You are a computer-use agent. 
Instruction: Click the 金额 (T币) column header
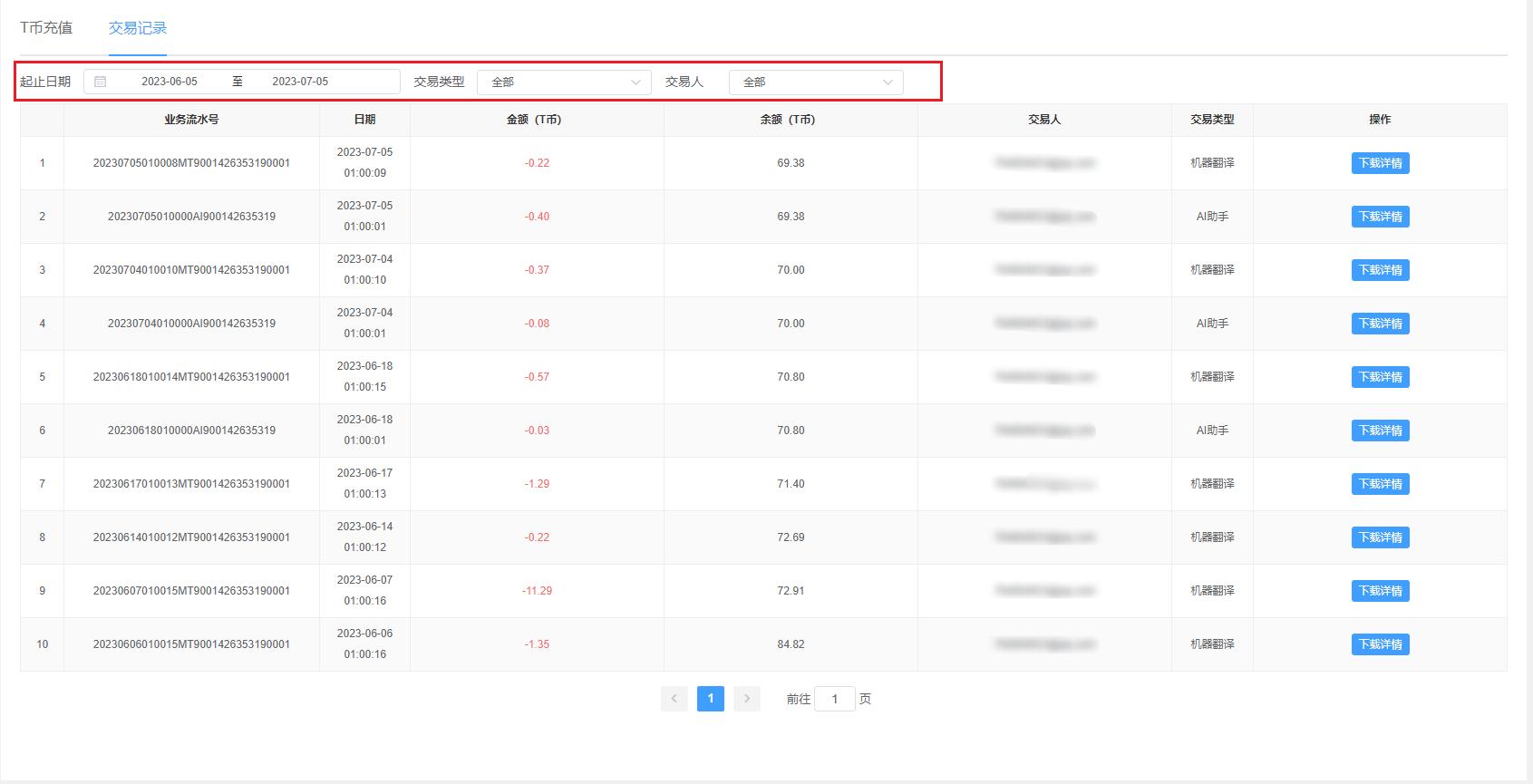click(534, 120)
